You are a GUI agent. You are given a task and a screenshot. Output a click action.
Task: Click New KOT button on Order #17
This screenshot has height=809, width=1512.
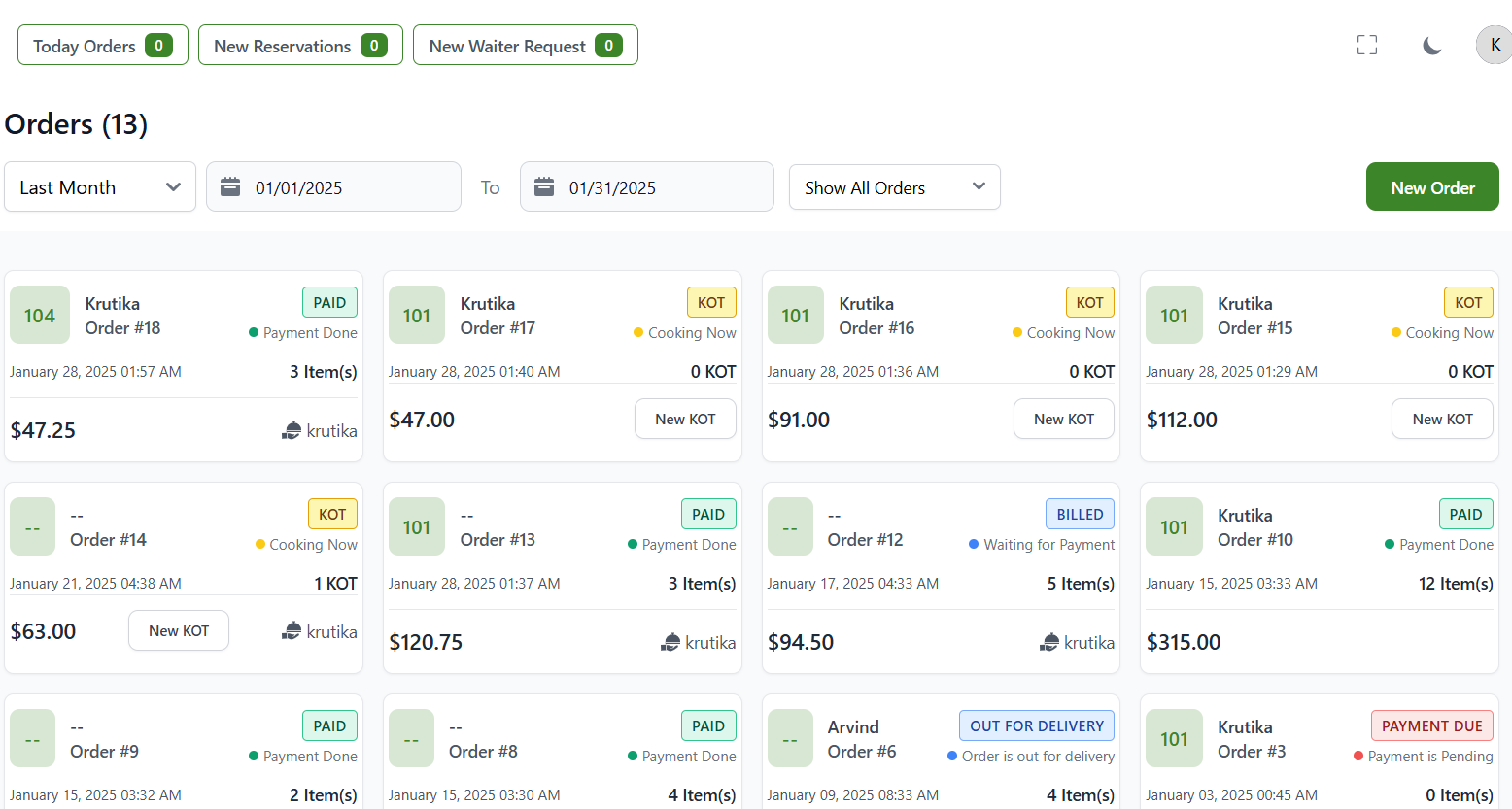(x=685, y=419)
